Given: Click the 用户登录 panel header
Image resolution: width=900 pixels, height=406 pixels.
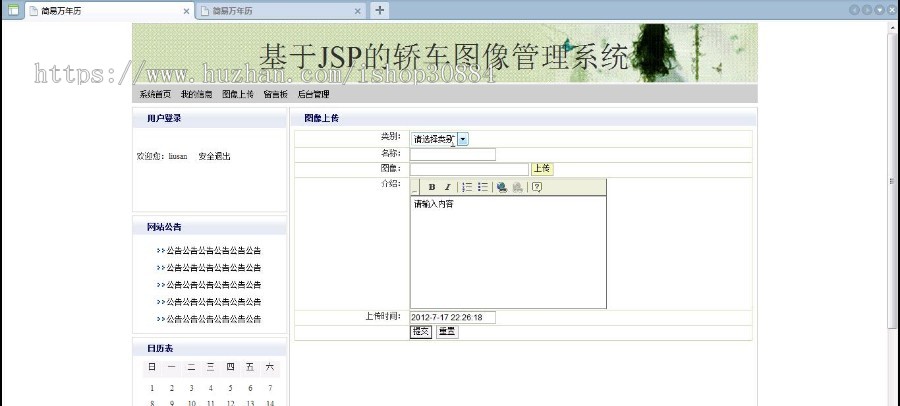Looking at the screenshot, I should [210, 118].
